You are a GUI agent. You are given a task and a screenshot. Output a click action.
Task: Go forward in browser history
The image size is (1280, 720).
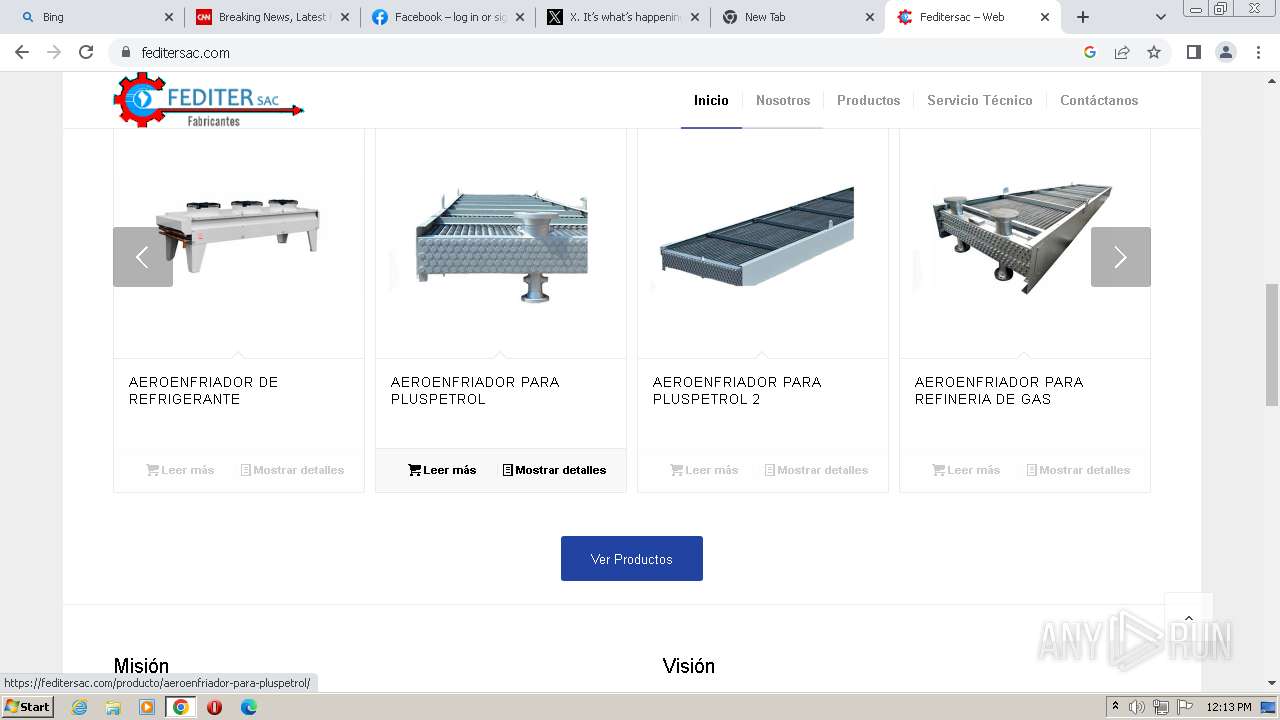54,52
